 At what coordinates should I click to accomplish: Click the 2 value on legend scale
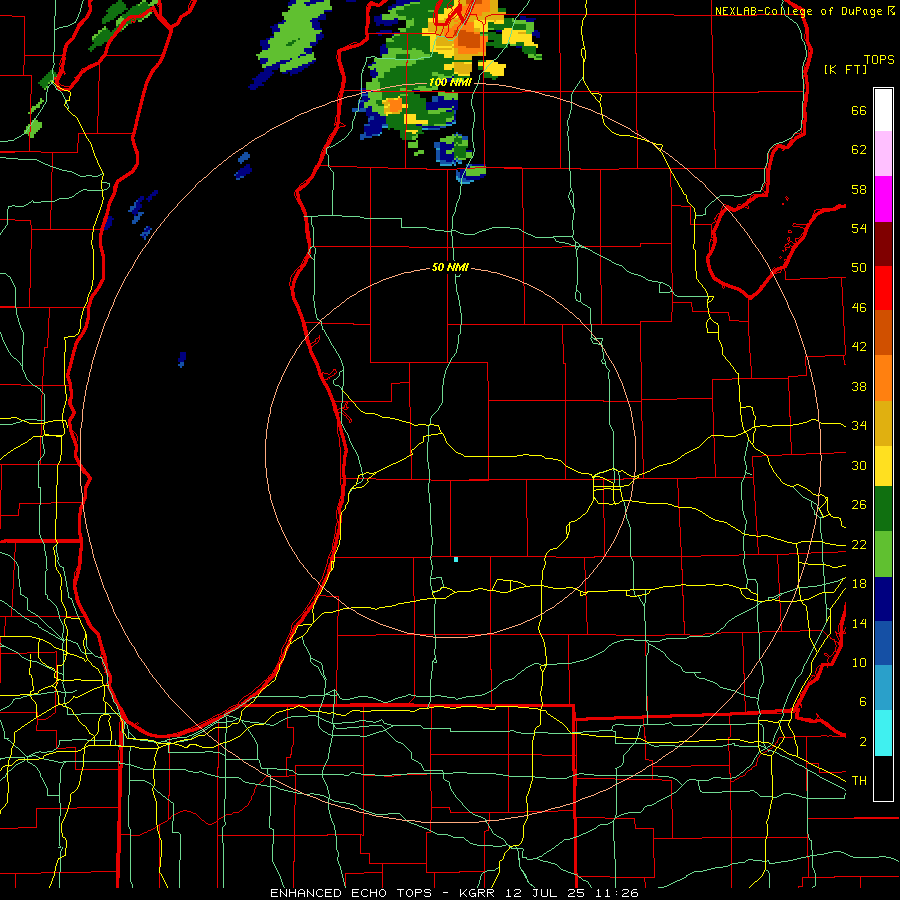[862, 742]
